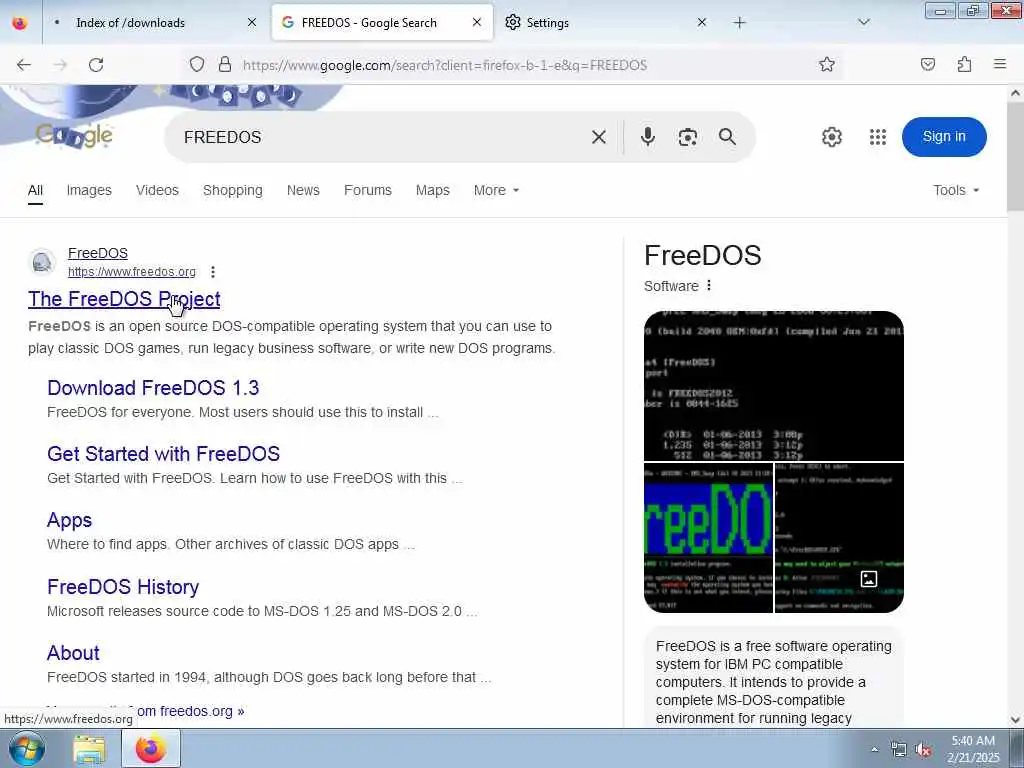Screen dimensions: 1024x768
Task: Close the FREEDOS Google Search tab
Action: 477,22
